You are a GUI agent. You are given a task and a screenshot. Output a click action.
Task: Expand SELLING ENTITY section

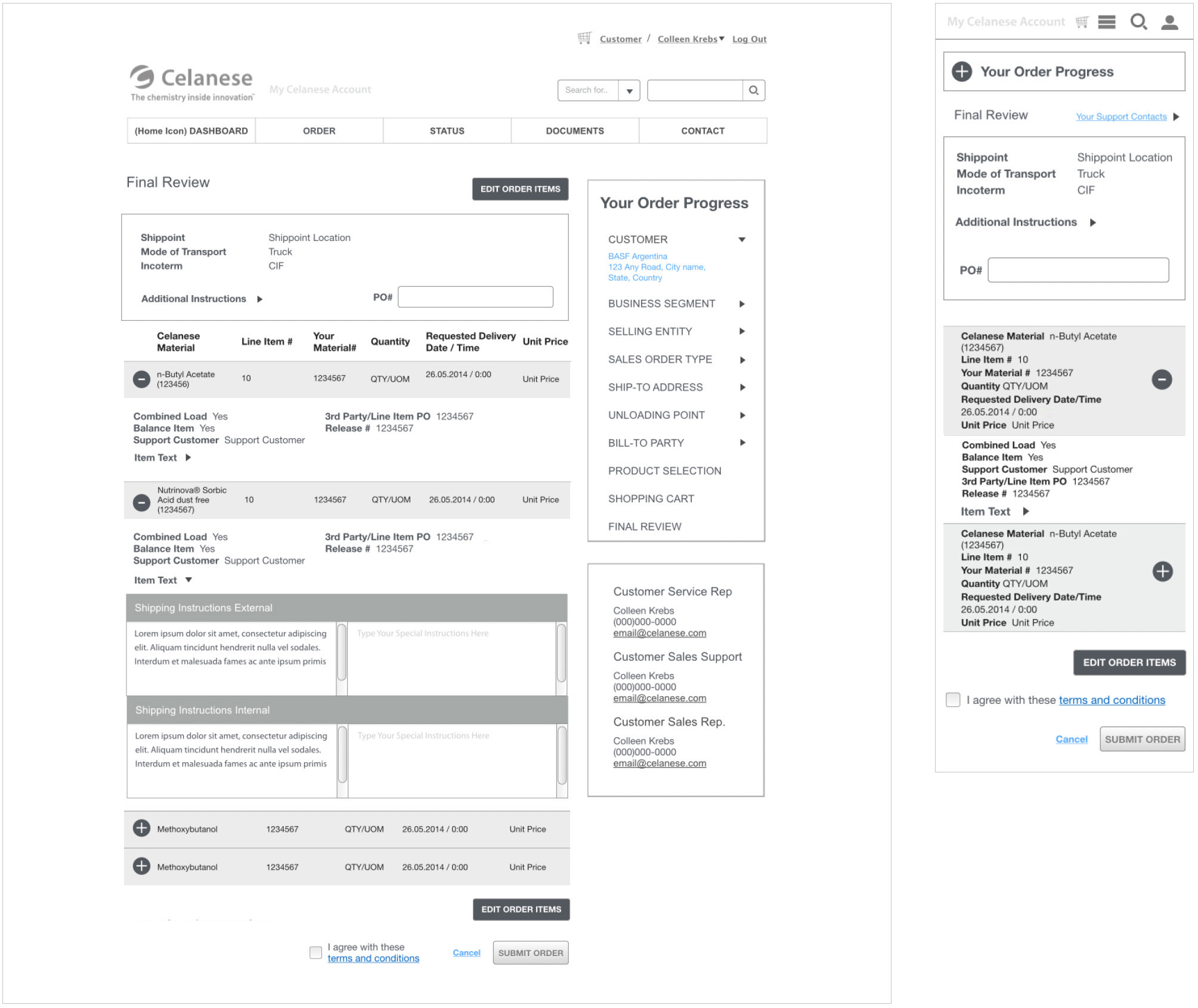click(742, 331)
